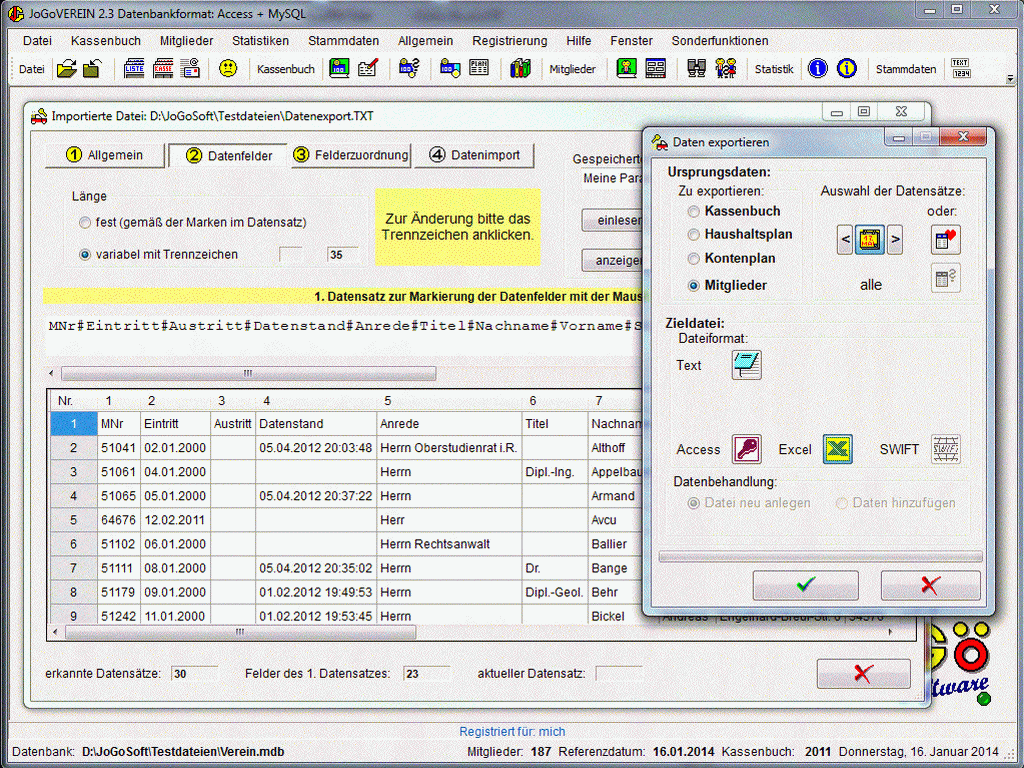Expand the toolbar overflow arrow at far right

(1010, 78)
